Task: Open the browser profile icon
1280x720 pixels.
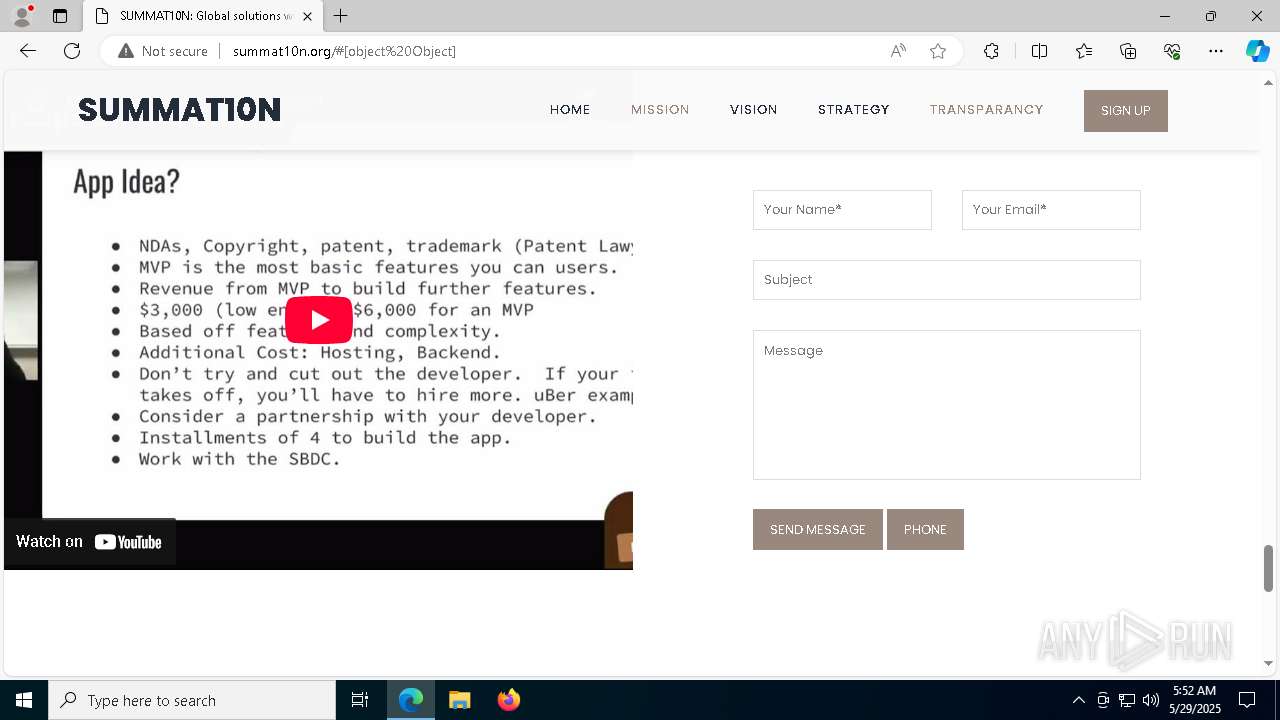Action: click(x=22, y=16)
